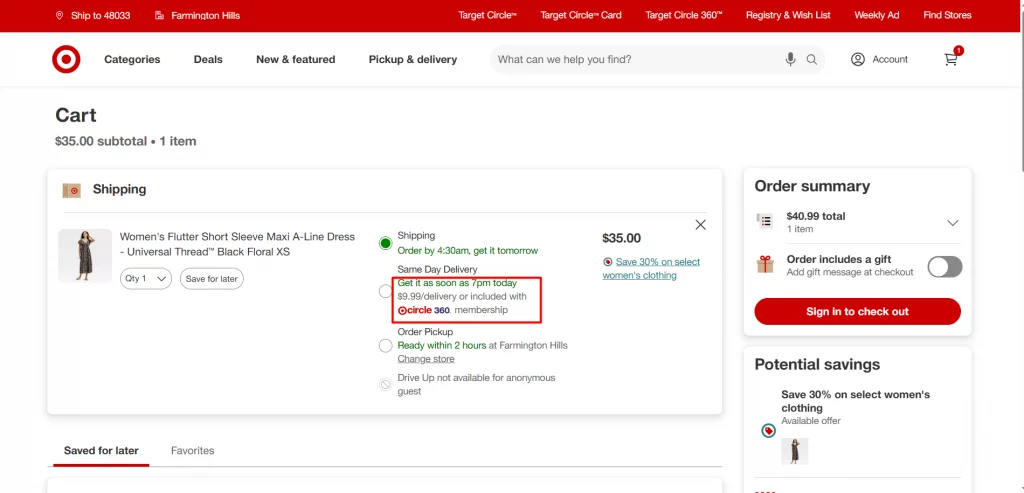Viewport: 1024px width, 493px height.
Task: Open the New & featured menu
Action: point(295,59)
